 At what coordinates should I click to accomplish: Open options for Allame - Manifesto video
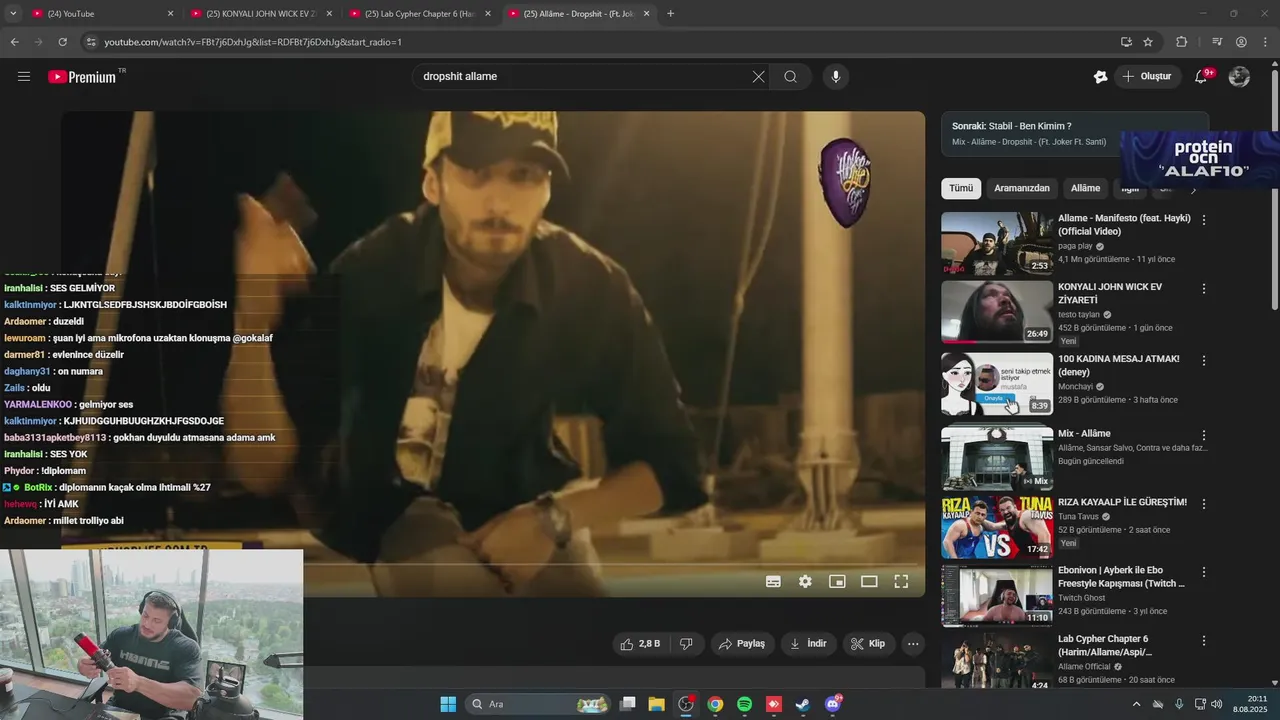1204,219
